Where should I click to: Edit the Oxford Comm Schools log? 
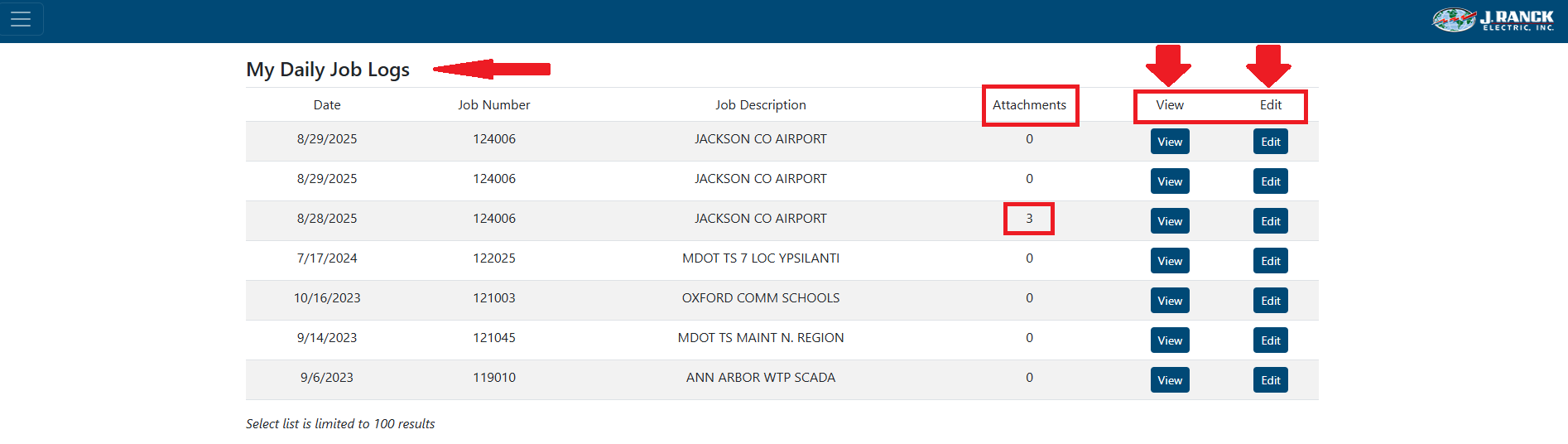tap(1270, 301)
